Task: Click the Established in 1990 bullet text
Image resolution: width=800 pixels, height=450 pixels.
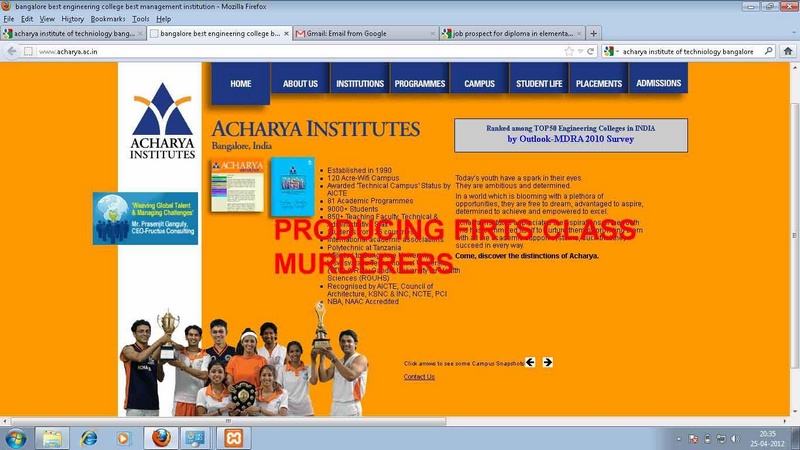Action: (x=359, y=170)
